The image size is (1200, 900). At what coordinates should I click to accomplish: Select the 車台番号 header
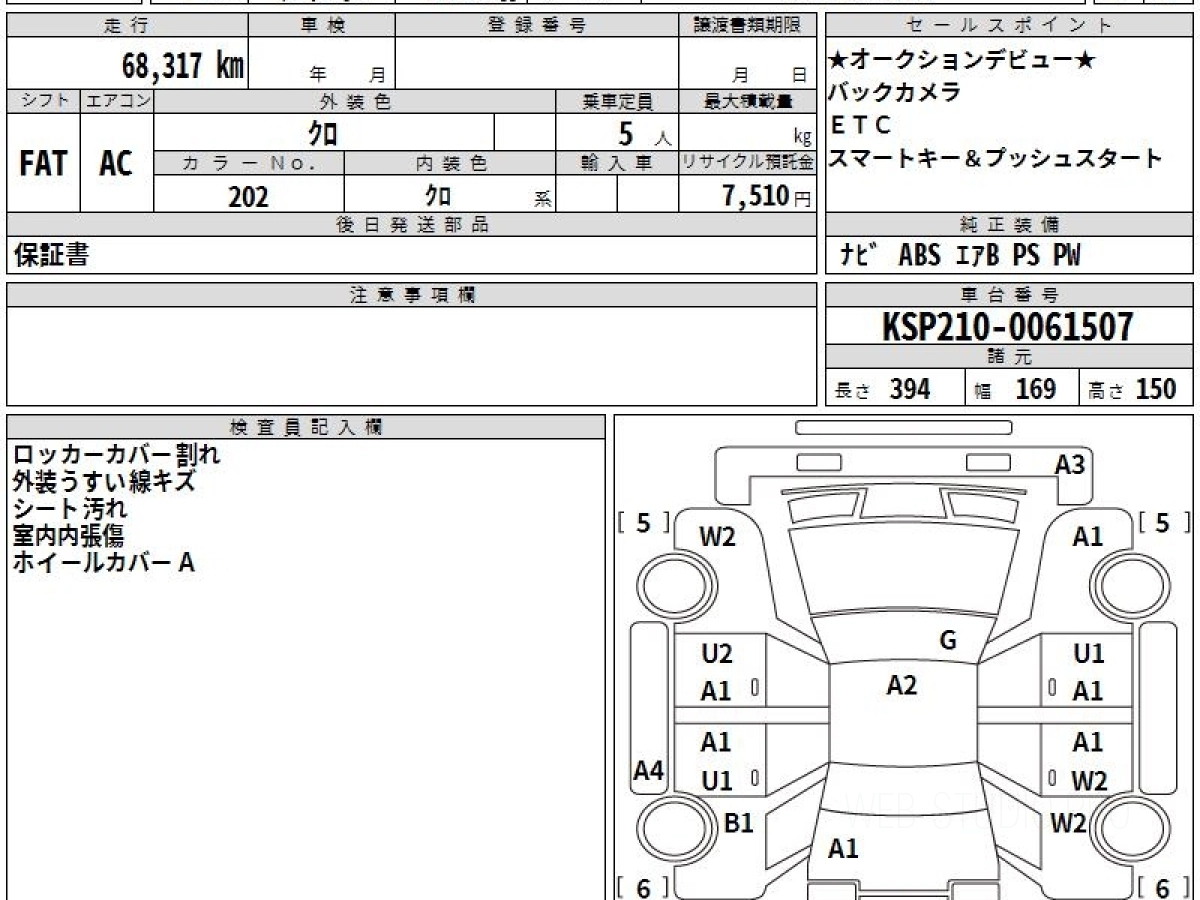tap(1010, 295)
